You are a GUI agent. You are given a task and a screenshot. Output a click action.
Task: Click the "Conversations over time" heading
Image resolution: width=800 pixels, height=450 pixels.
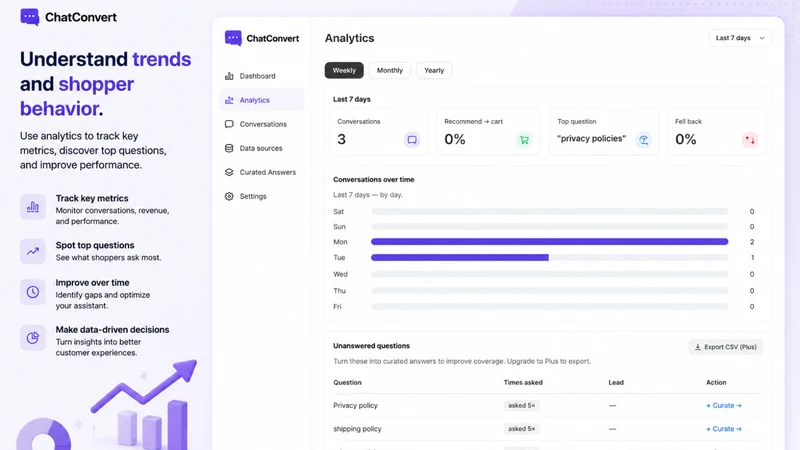point(373,180)
